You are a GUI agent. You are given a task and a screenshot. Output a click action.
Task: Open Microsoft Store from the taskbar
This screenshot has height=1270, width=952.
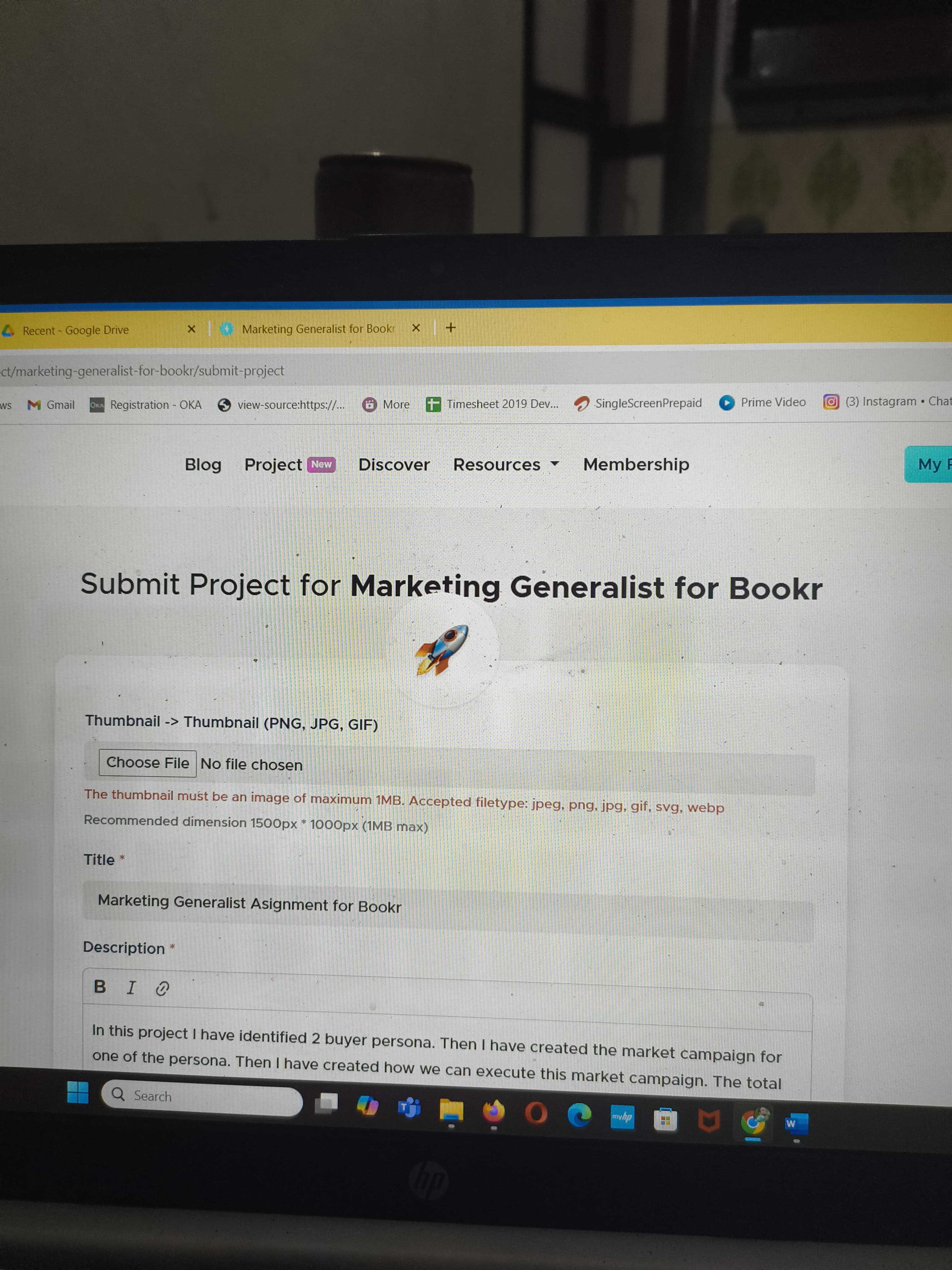point(666,1120)
